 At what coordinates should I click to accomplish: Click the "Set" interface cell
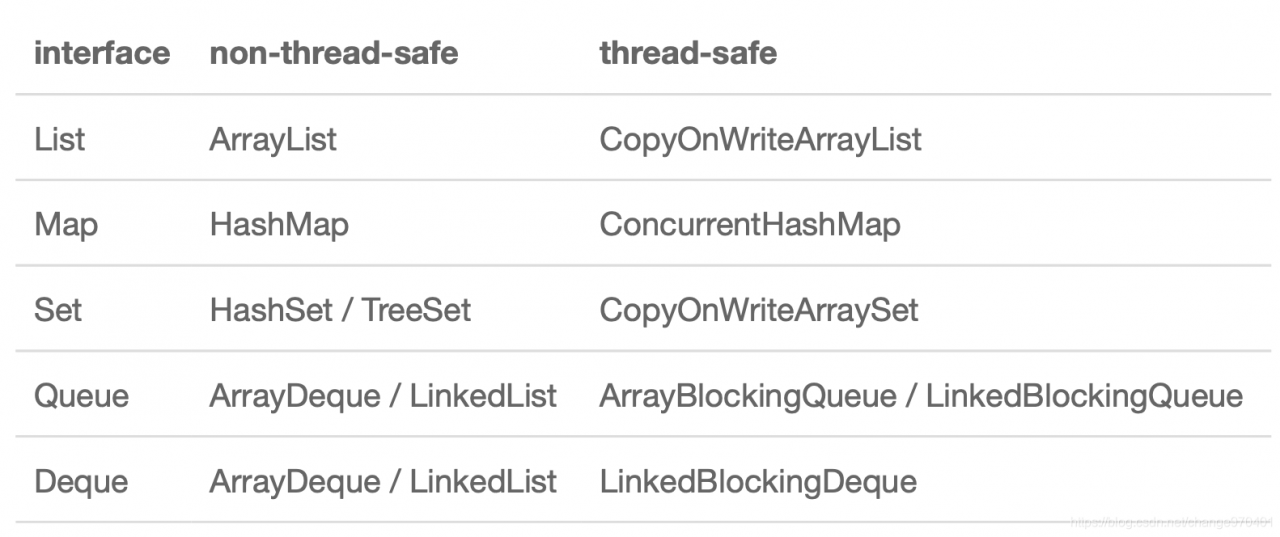click(58, 310)
